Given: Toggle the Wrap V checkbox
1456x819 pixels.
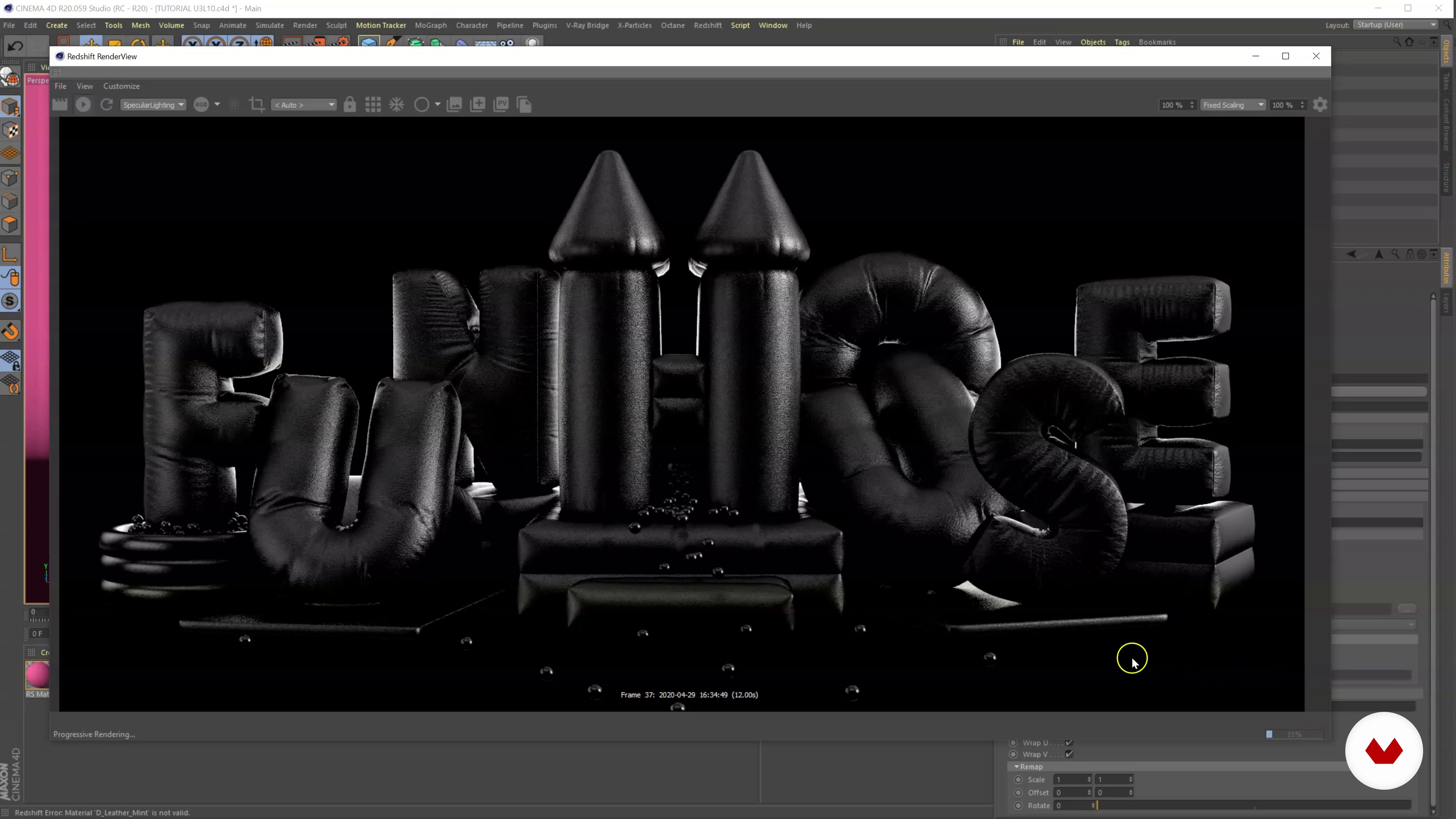Looking at the screenshot, I should [x=1069, y=754].
